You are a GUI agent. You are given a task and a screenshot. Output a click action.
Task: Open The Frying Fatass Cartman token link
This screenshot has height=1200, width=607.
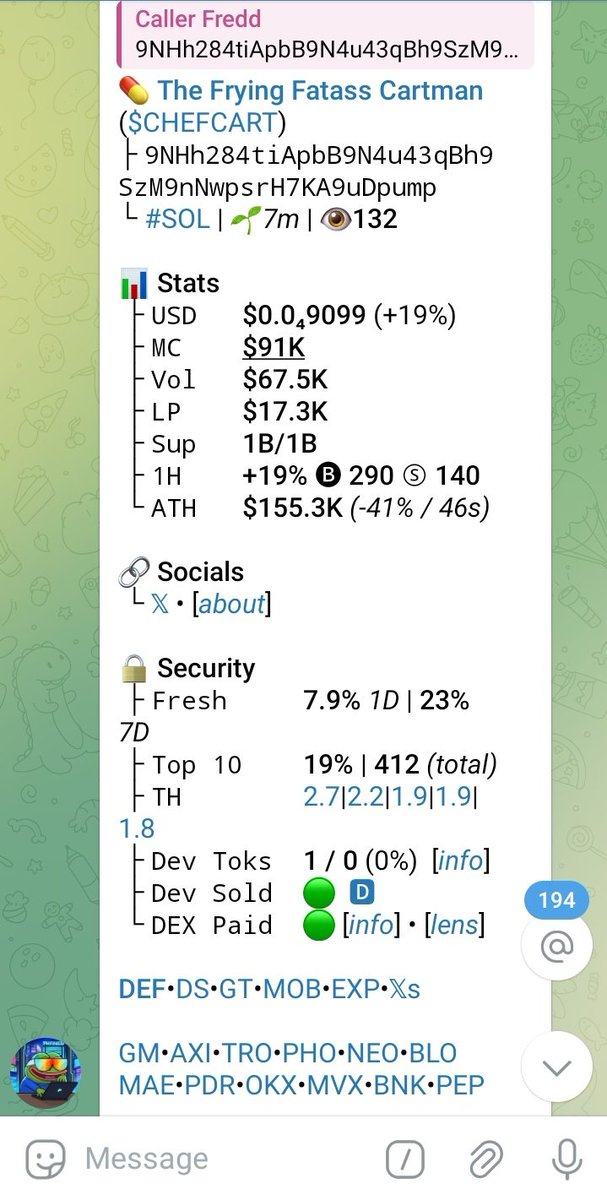pos(320,91)
